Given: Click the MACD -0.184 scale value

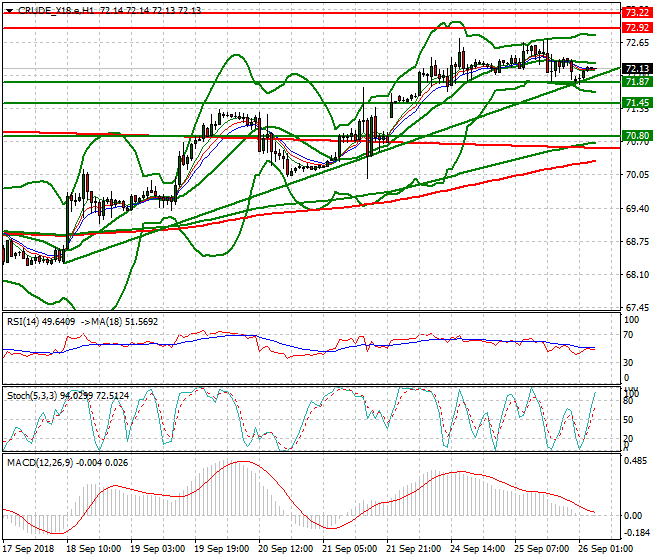Looking at the screenshot, I should pyautogui.click(x=636, y=533).
